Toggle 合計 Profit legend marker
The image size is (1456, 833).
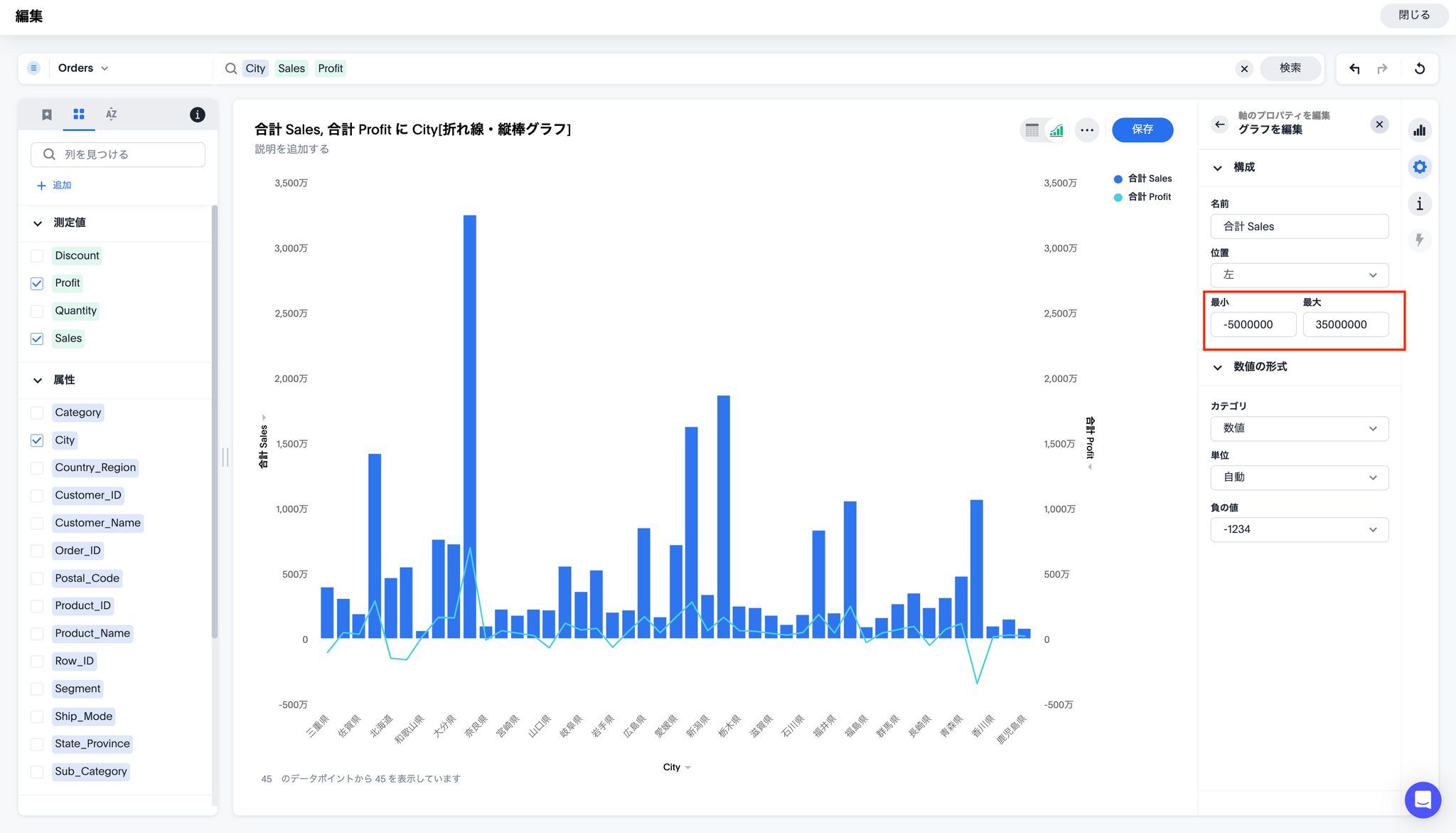click(1118, 198)
